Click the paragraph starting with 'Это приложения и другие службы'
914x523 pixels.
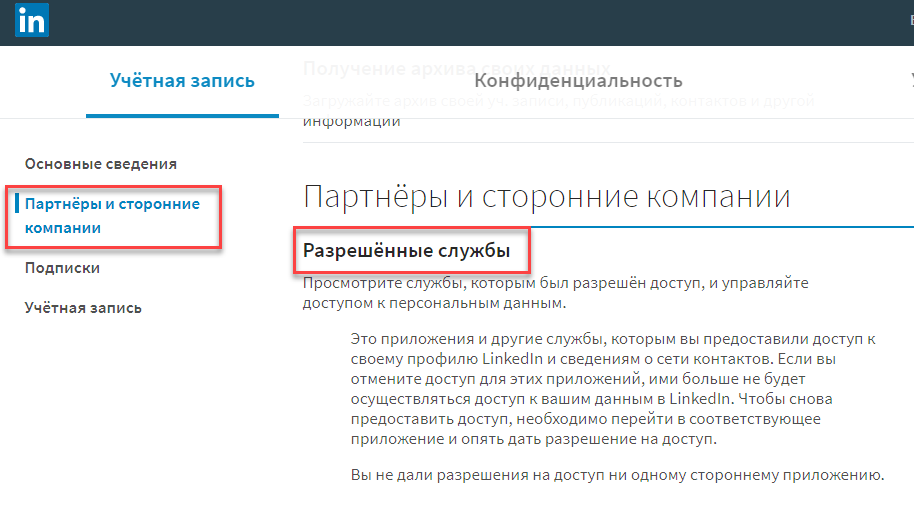click(x=613, y=389)
